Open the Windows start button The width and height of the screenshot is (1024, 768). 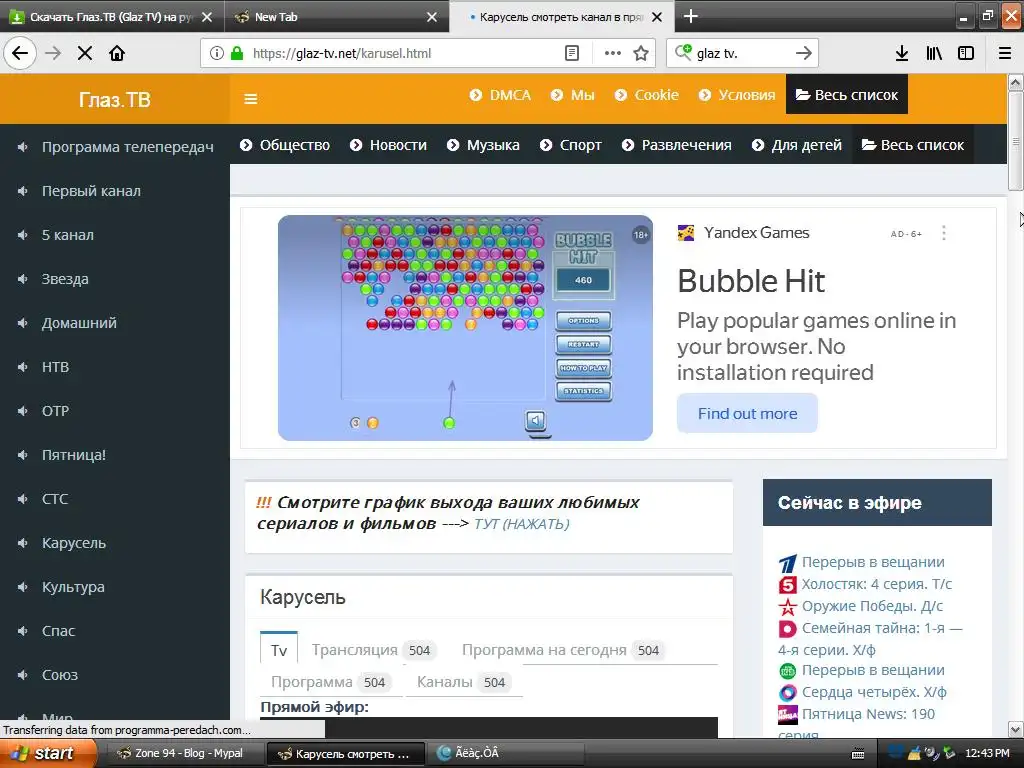[x=49, y=754]
